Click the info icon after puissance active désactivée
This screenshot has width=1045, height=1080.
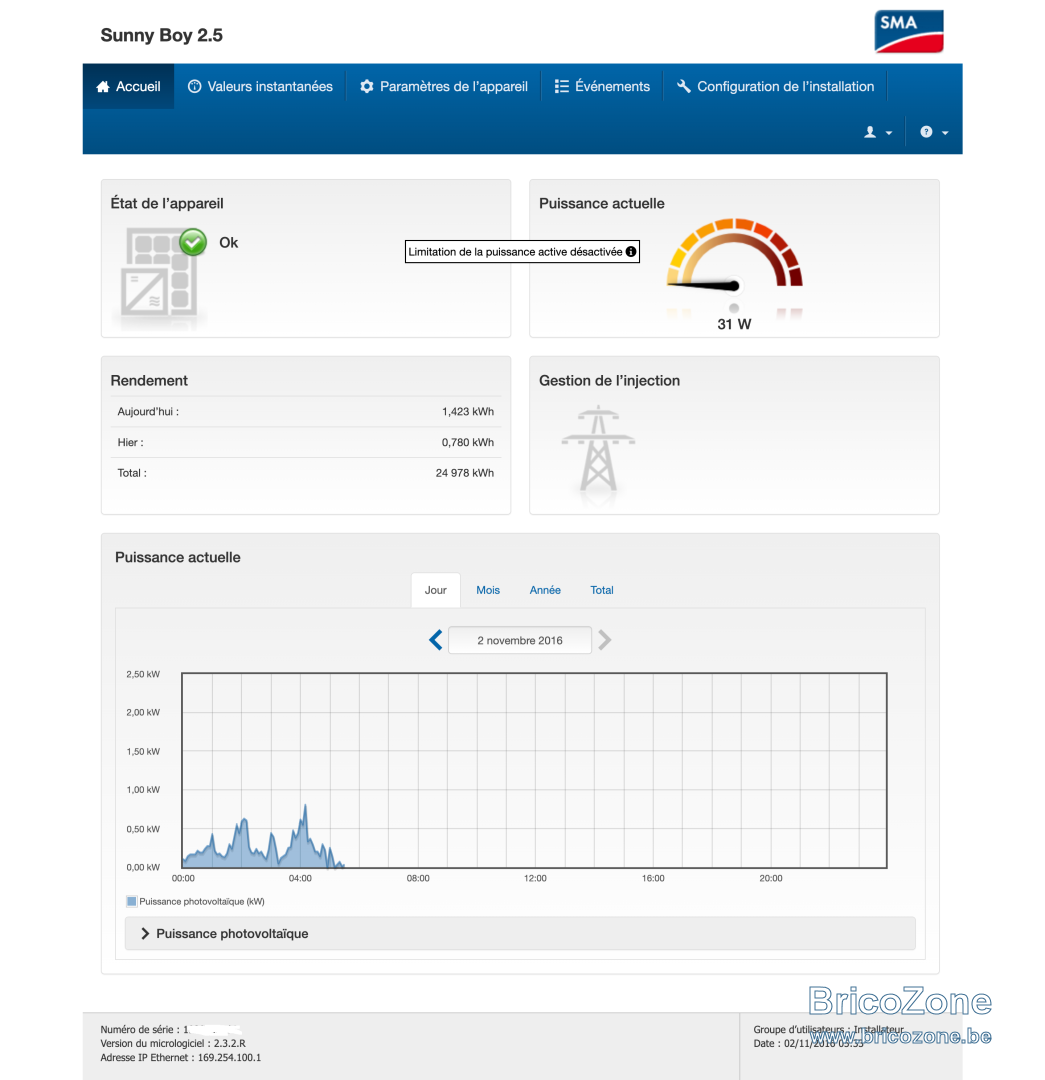click(630, 251)
